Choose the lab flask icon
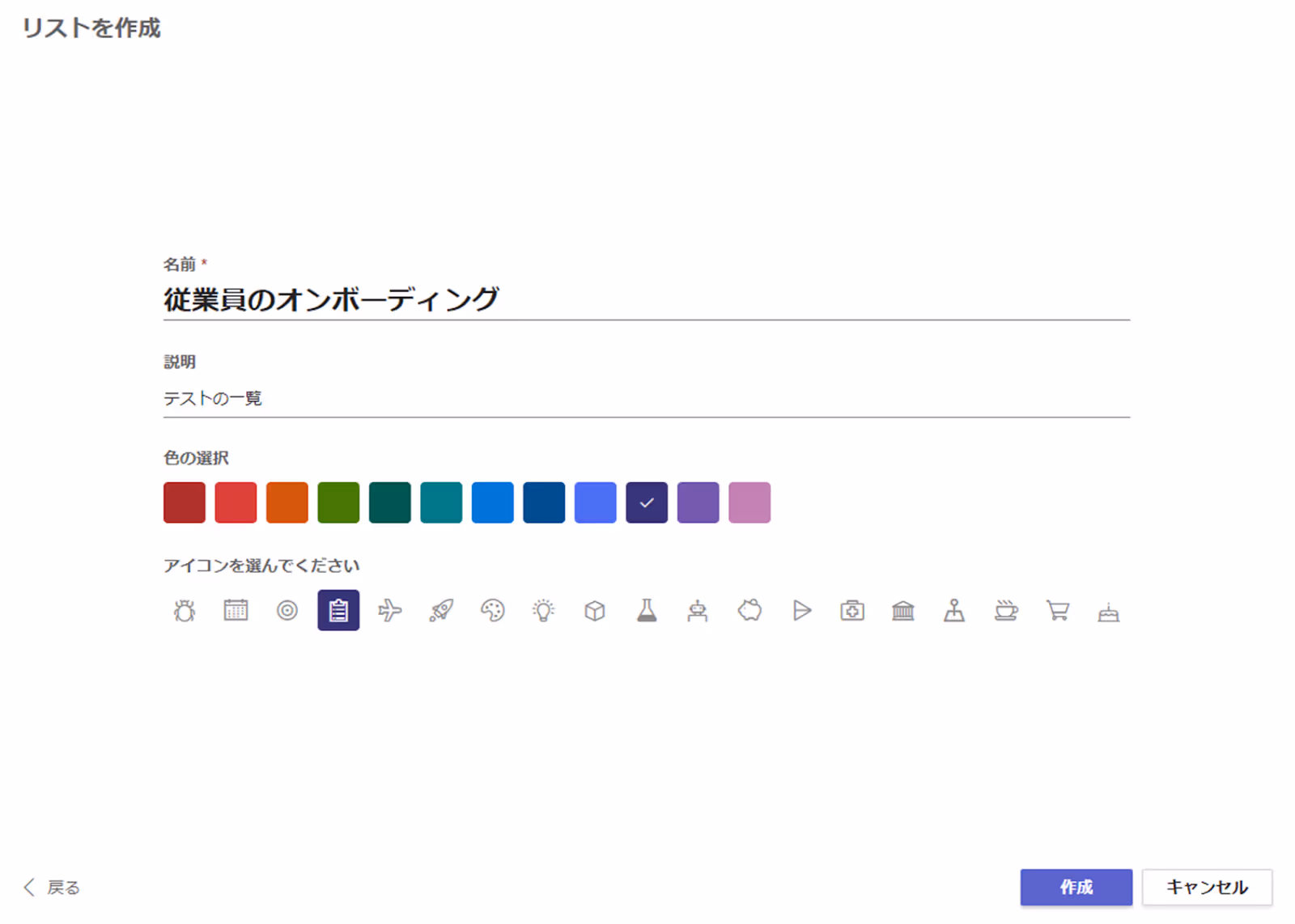 [x=647, y=610]
